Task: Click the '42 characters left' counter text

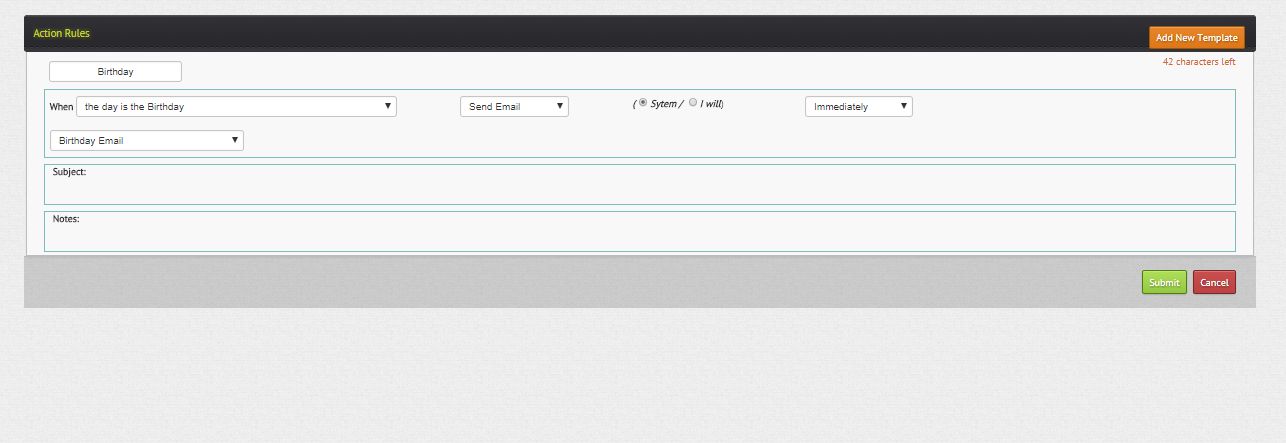Action: (x=1198, y=62)
